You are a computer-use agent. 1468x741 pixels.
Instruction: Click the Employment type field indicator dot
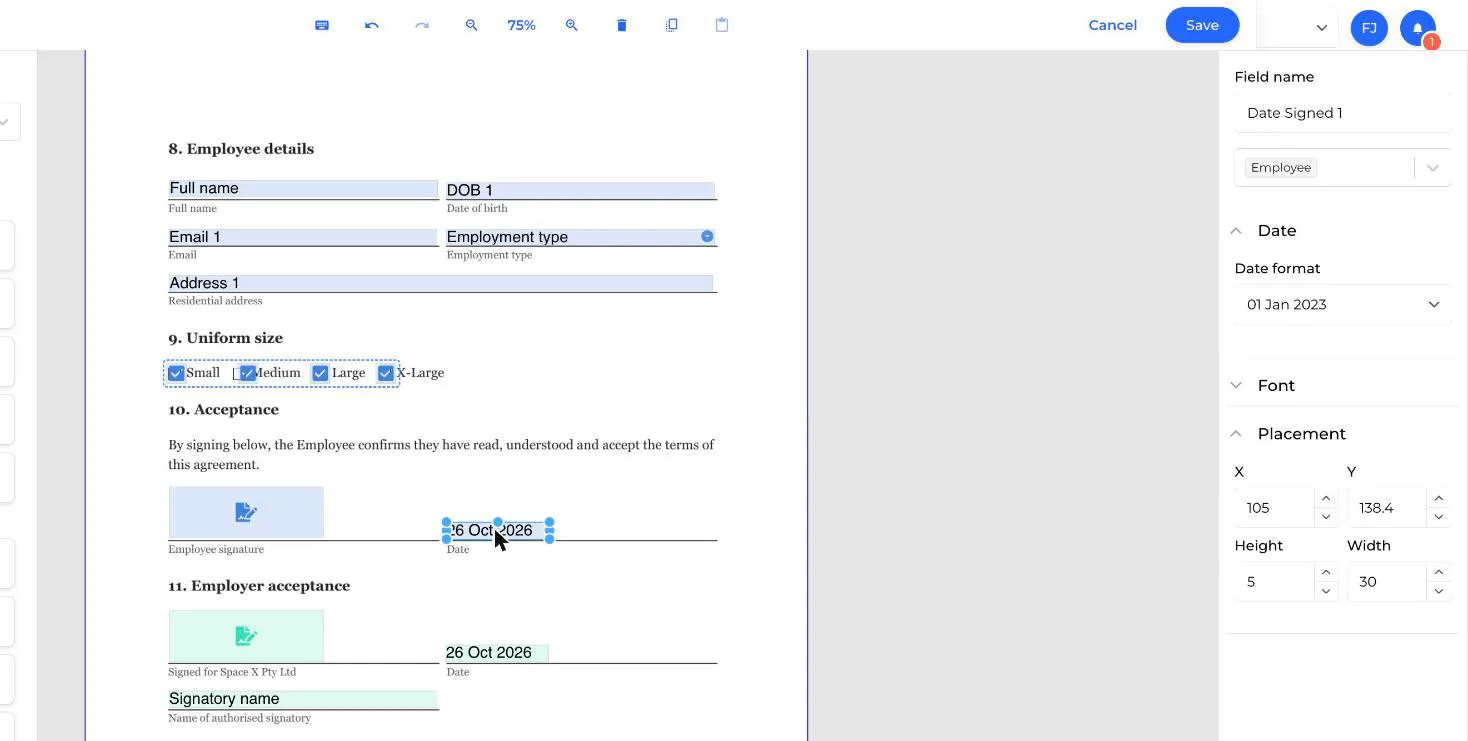tap(707, 236)
